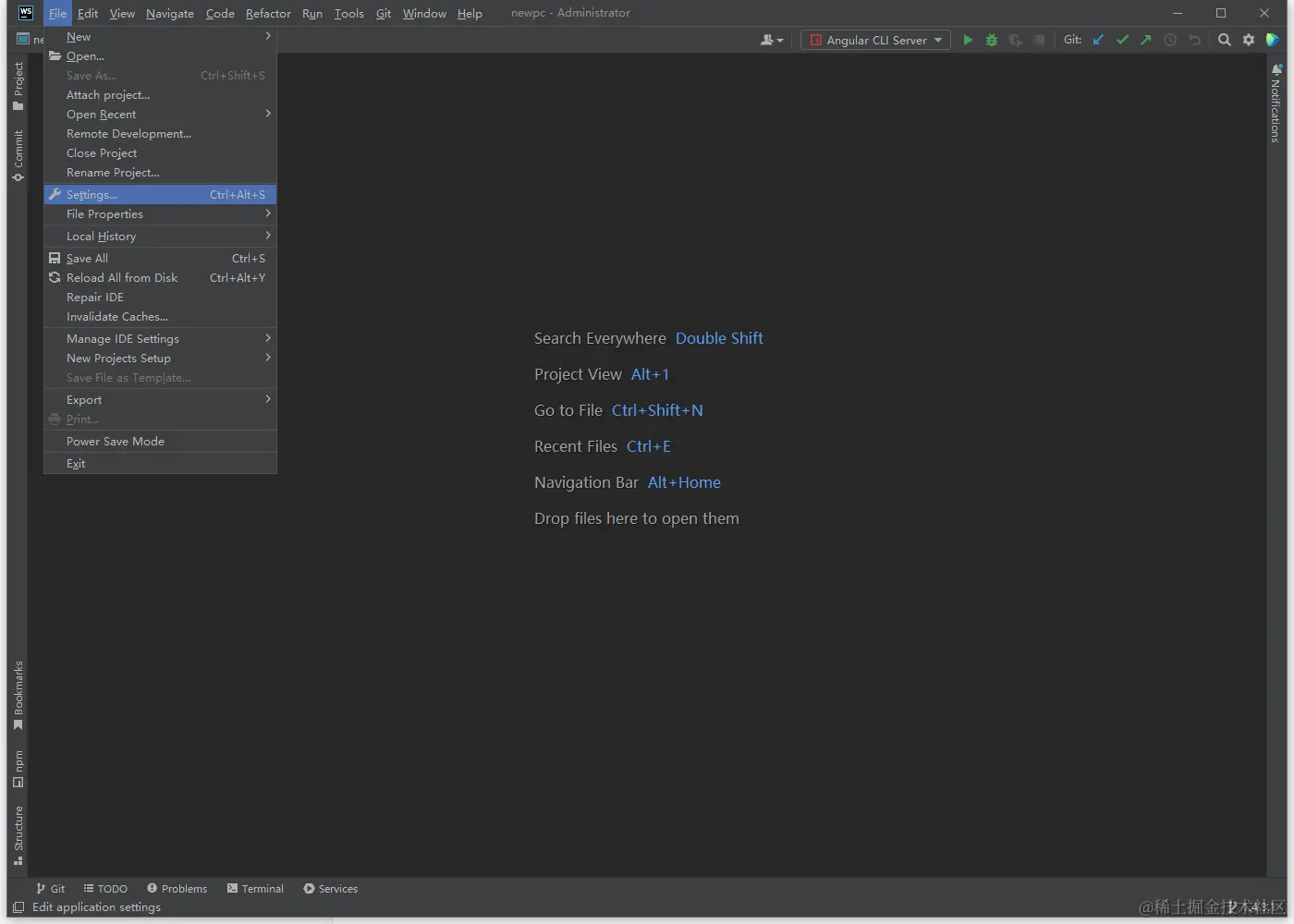This screenshot has height=924, width=1294.
Task: Toggle Power Save Mode menu entry
Action: pyautogui.click(x=160, y=442)
